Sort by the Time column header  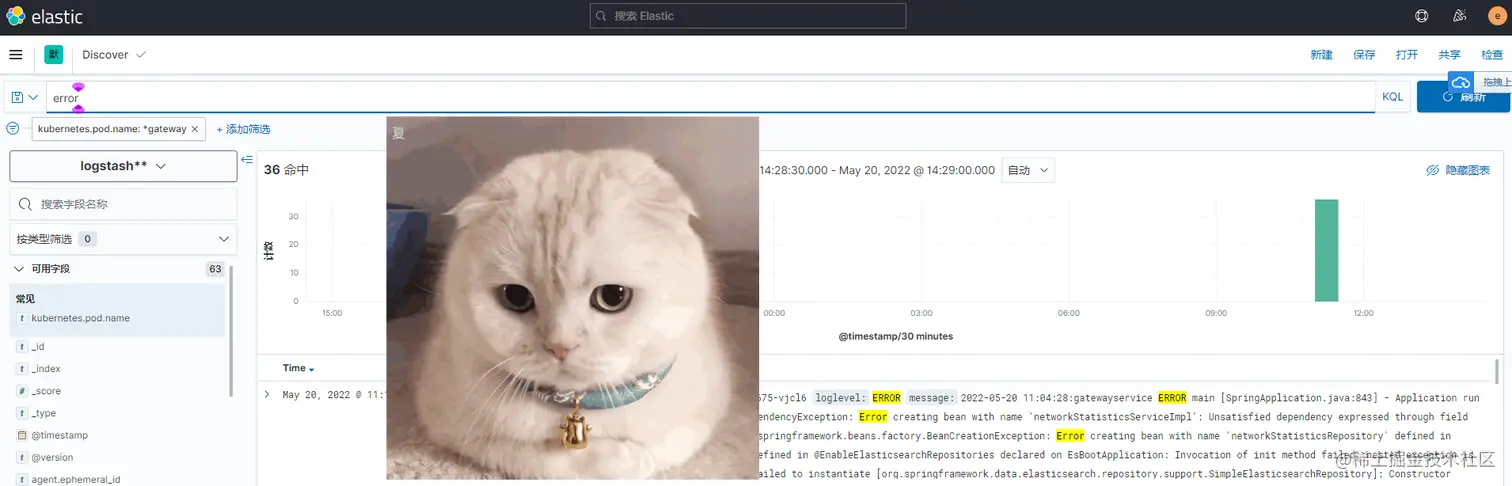[x=298, y=368]
